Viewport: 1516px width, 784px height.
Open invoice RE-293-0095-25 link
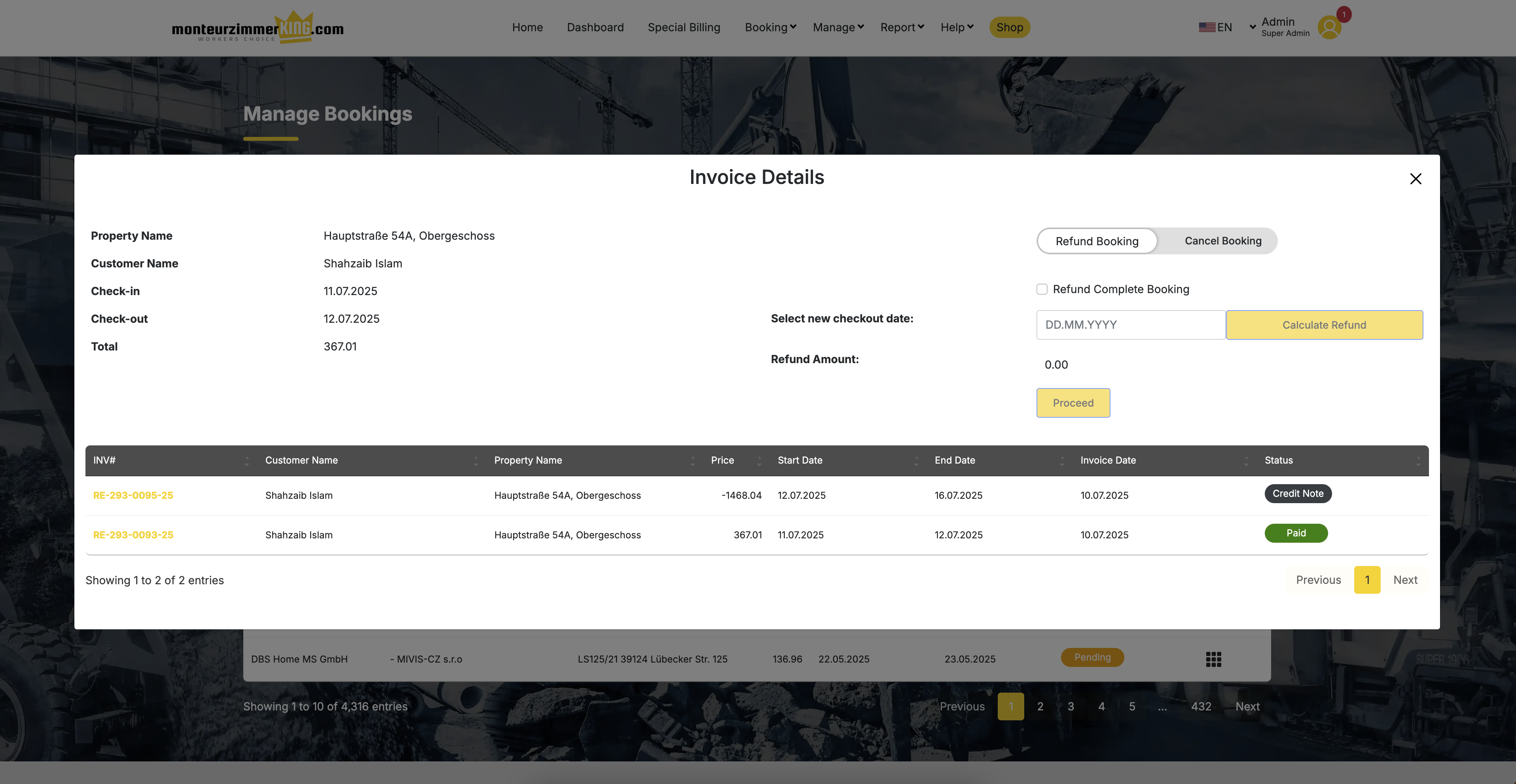tap(133, 496)
